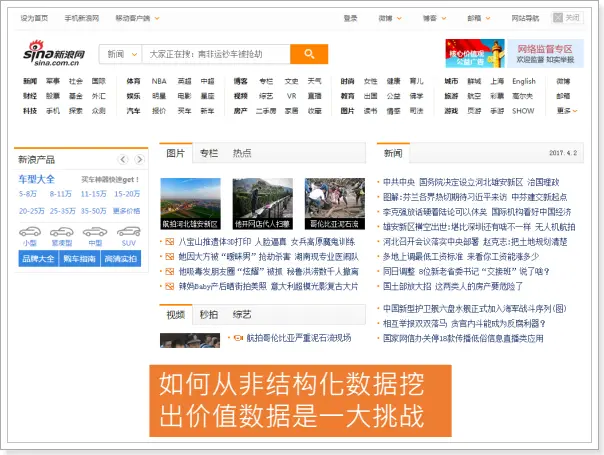The width and height of the screenshot is (604, 455).
Task: Open the 核心价值观 公益广告 banner
Action: 475,54
